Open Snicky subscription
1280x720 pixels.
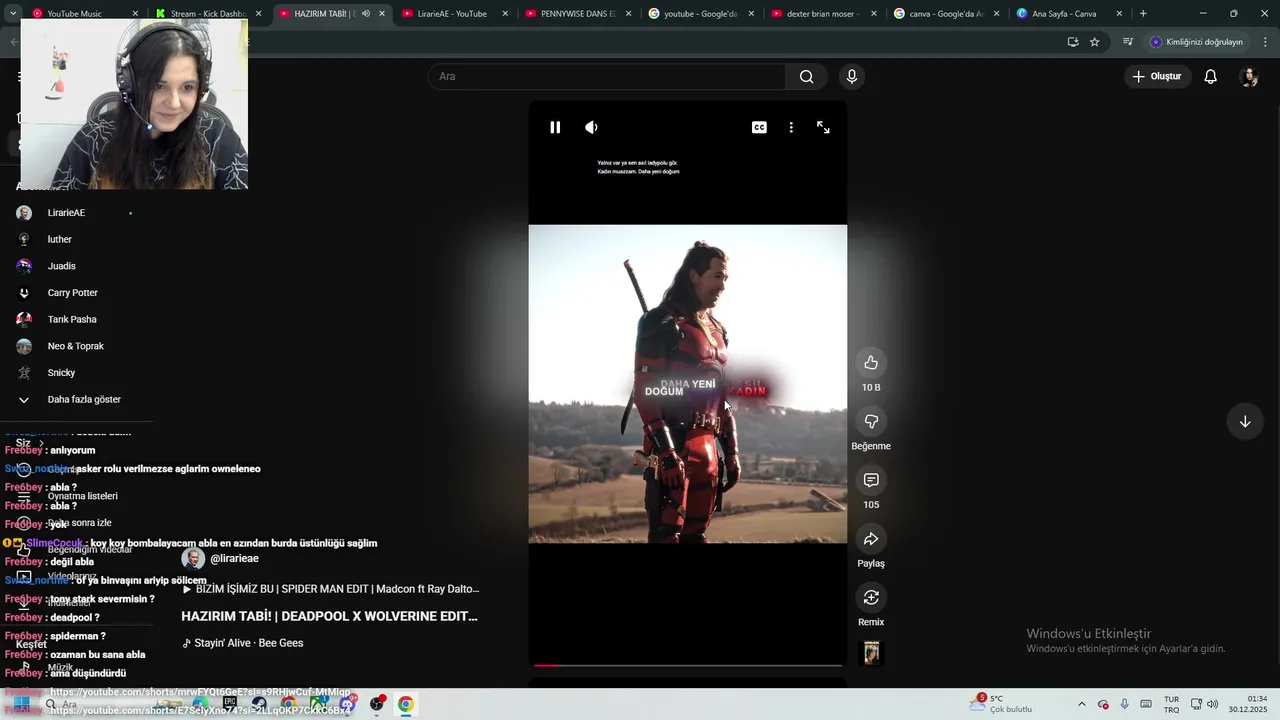pyautogui.click(x=61, y=373)
